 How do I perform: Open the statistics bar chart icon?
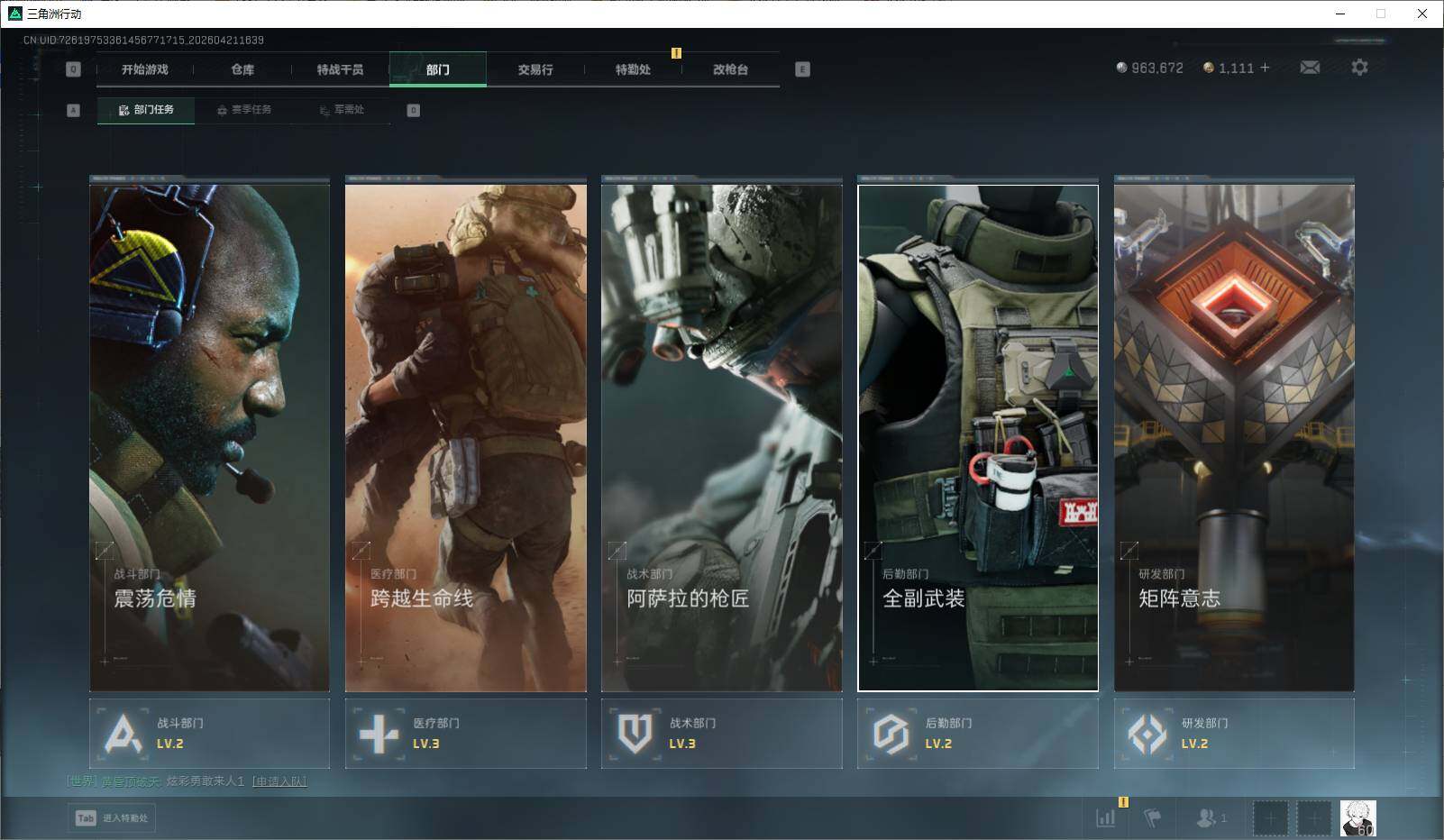1105,817
